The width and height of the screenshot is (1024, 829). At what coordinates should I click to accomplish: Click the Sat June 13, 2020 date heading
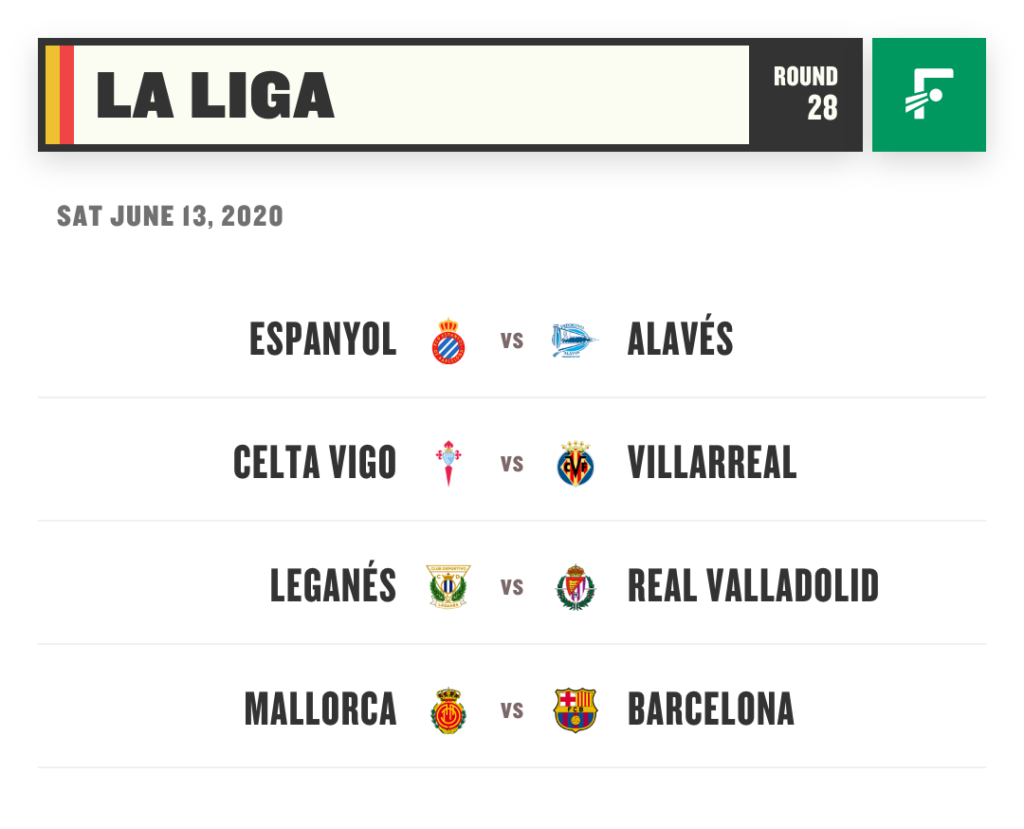point(170,216)
